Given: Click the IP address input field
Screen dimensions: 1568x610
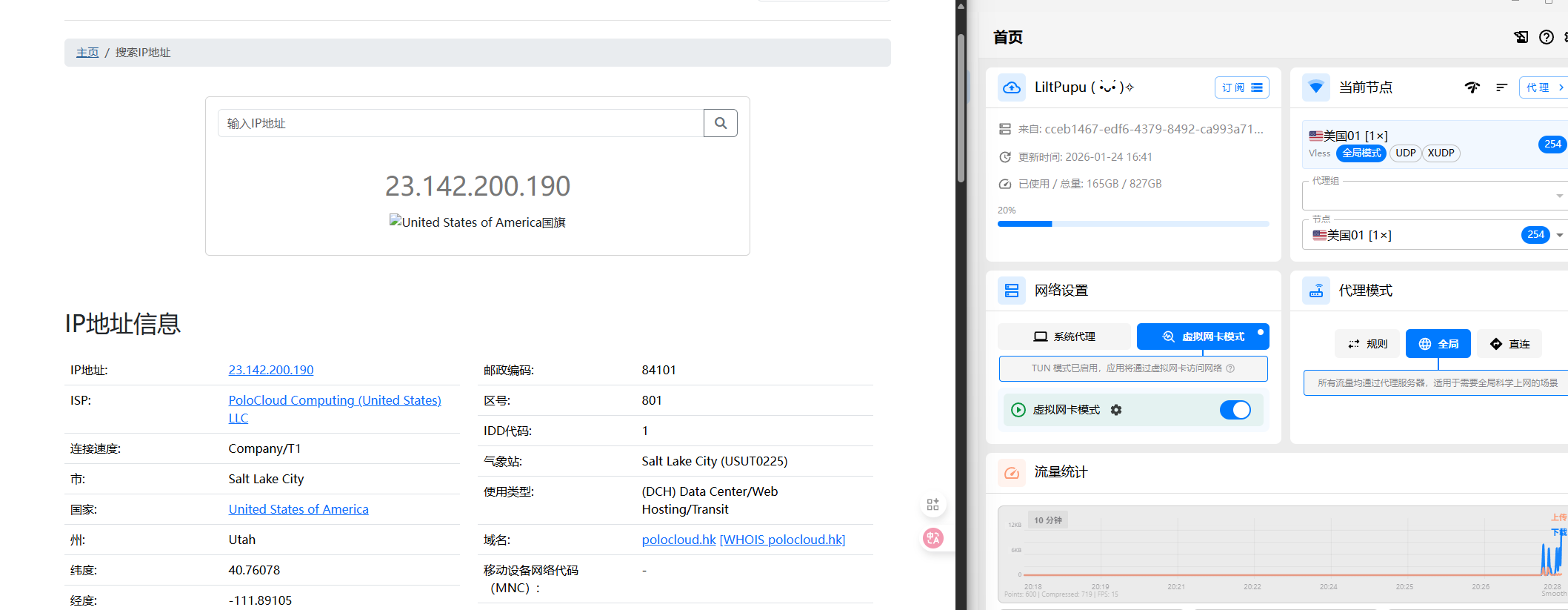Looking at the screenshot, I should point(460,123).
